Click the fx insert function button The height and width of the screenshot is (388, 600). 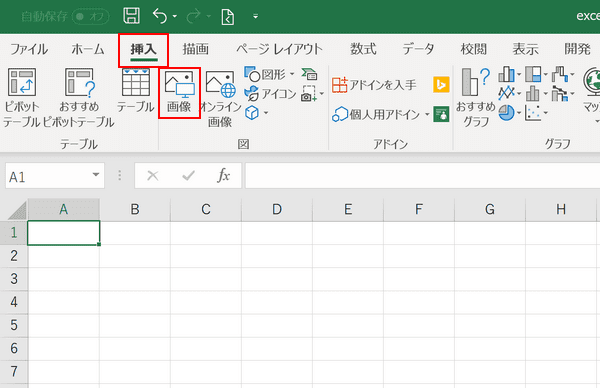[x=223, y=176]
